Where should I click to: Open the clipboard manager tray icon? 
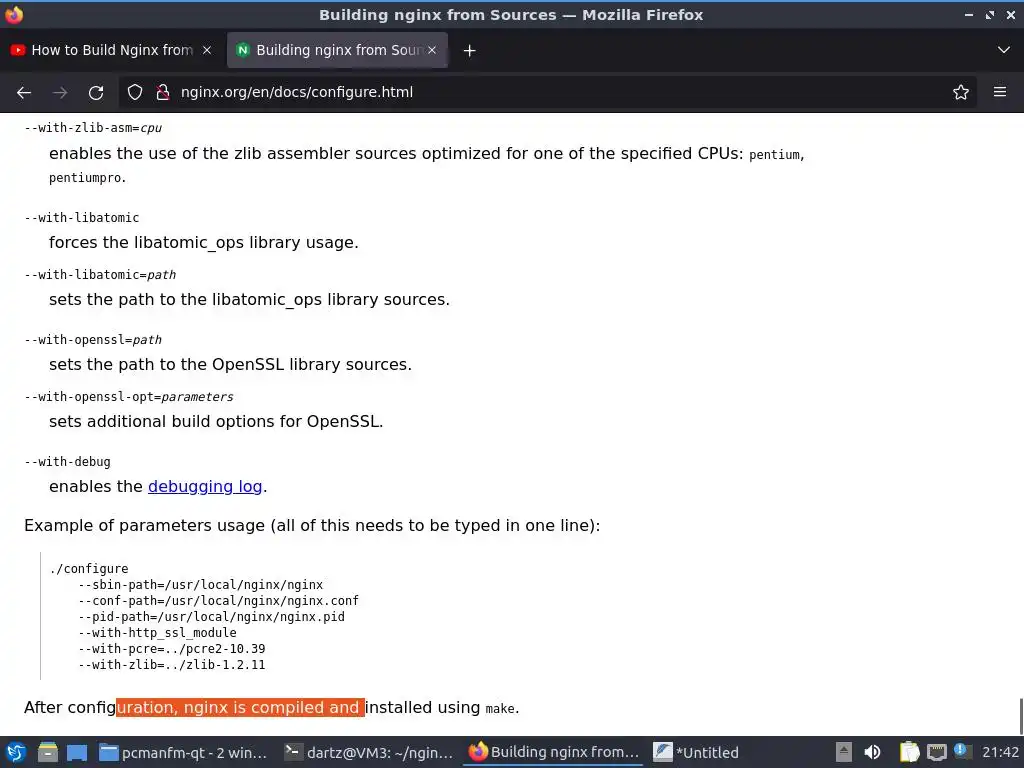[908, 752]
